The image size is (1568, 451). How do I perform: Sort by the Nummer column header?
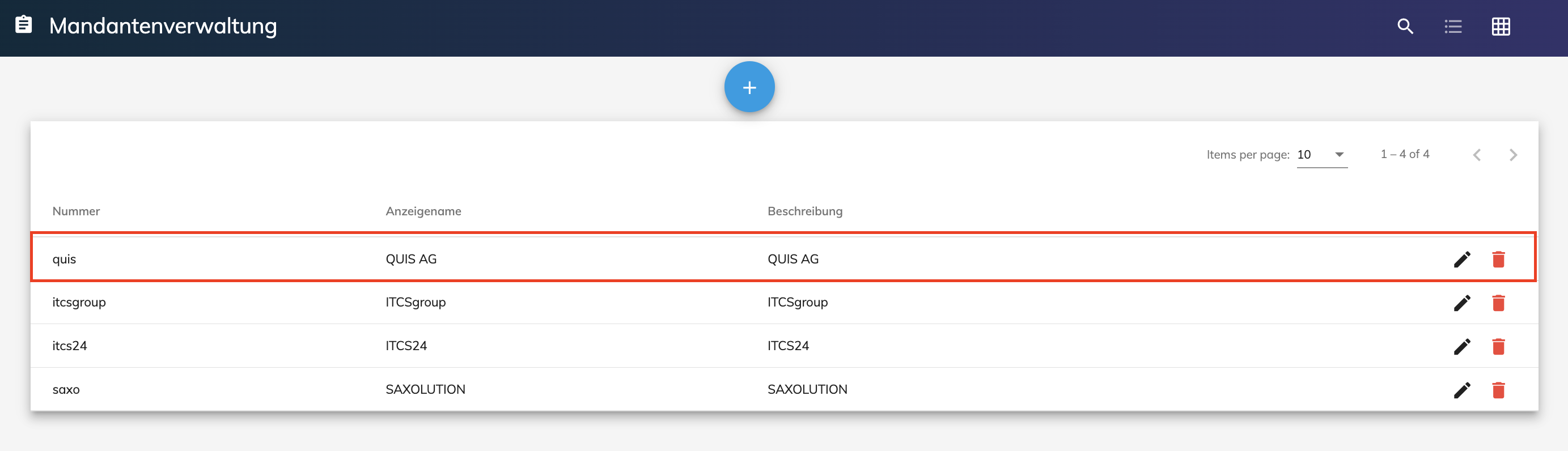[x=76, y=211]
